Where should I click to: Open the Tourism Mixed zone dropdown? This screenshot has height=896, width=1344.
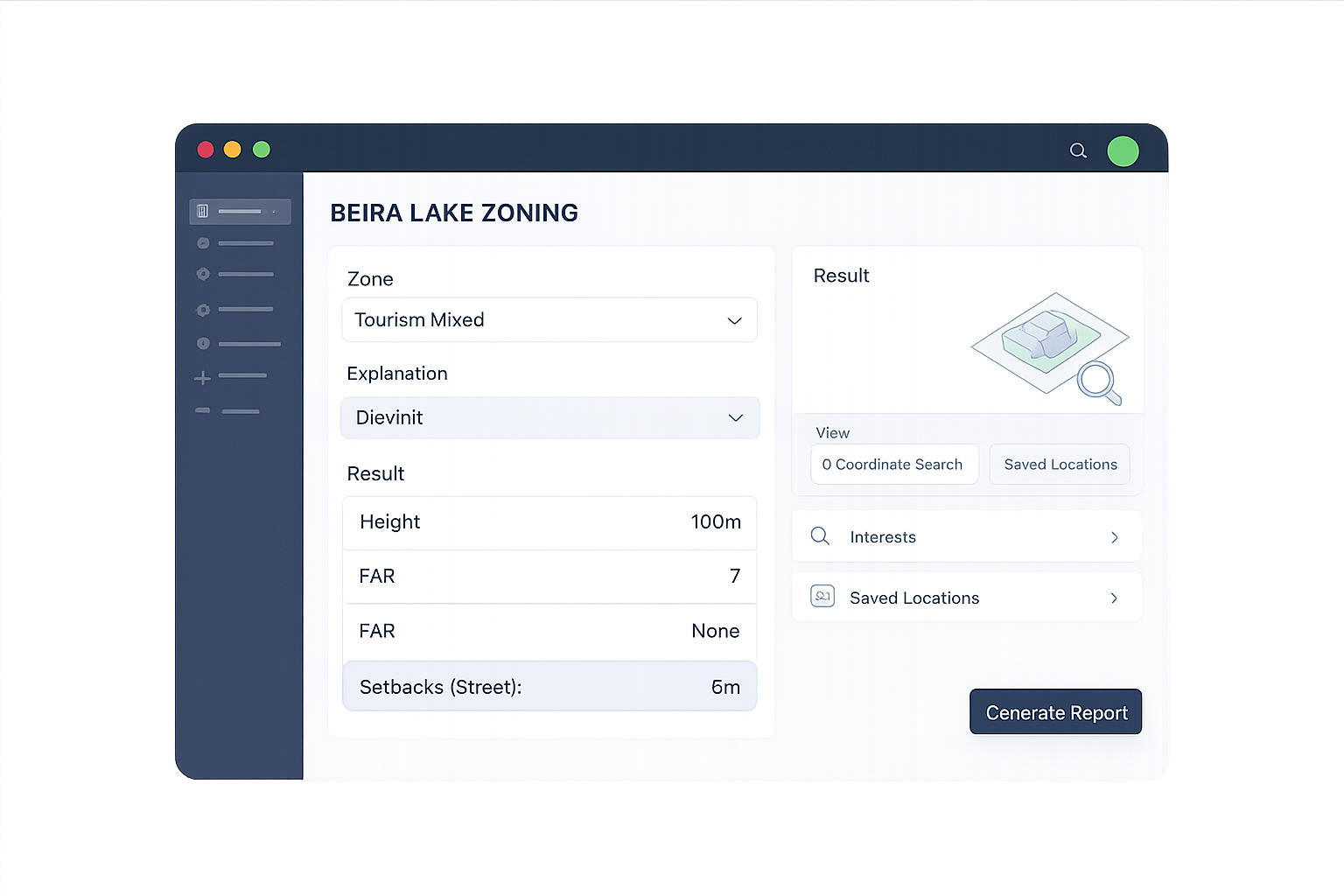click(x=549, y=319)
